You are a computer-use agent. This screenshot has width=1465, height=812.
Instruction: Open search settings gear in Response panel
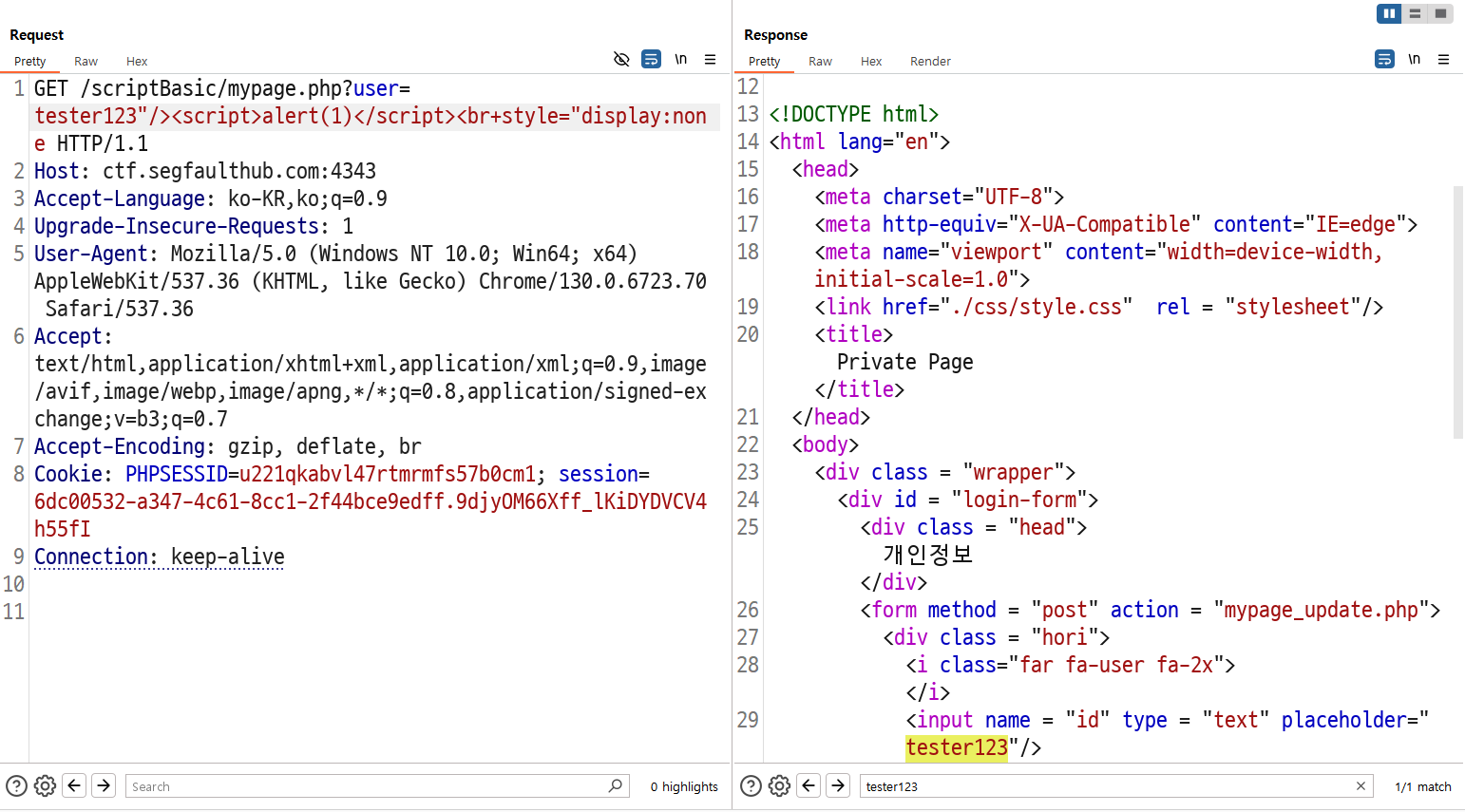pyautogui.click(x=779, y=785)
